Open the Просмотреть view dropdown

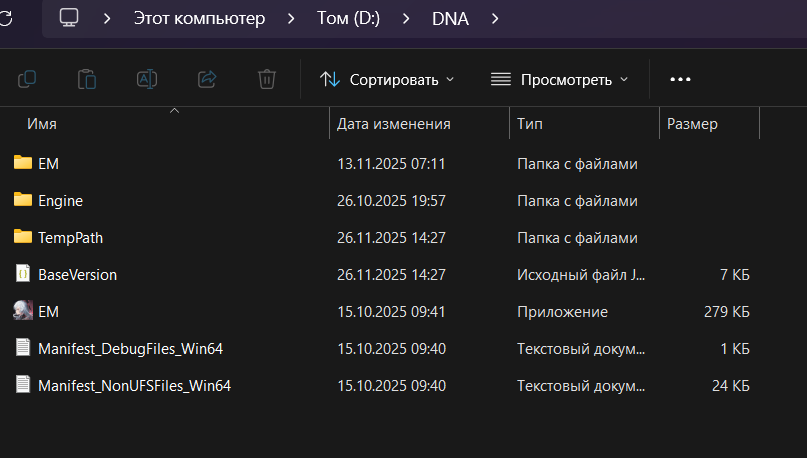[559, 79]
